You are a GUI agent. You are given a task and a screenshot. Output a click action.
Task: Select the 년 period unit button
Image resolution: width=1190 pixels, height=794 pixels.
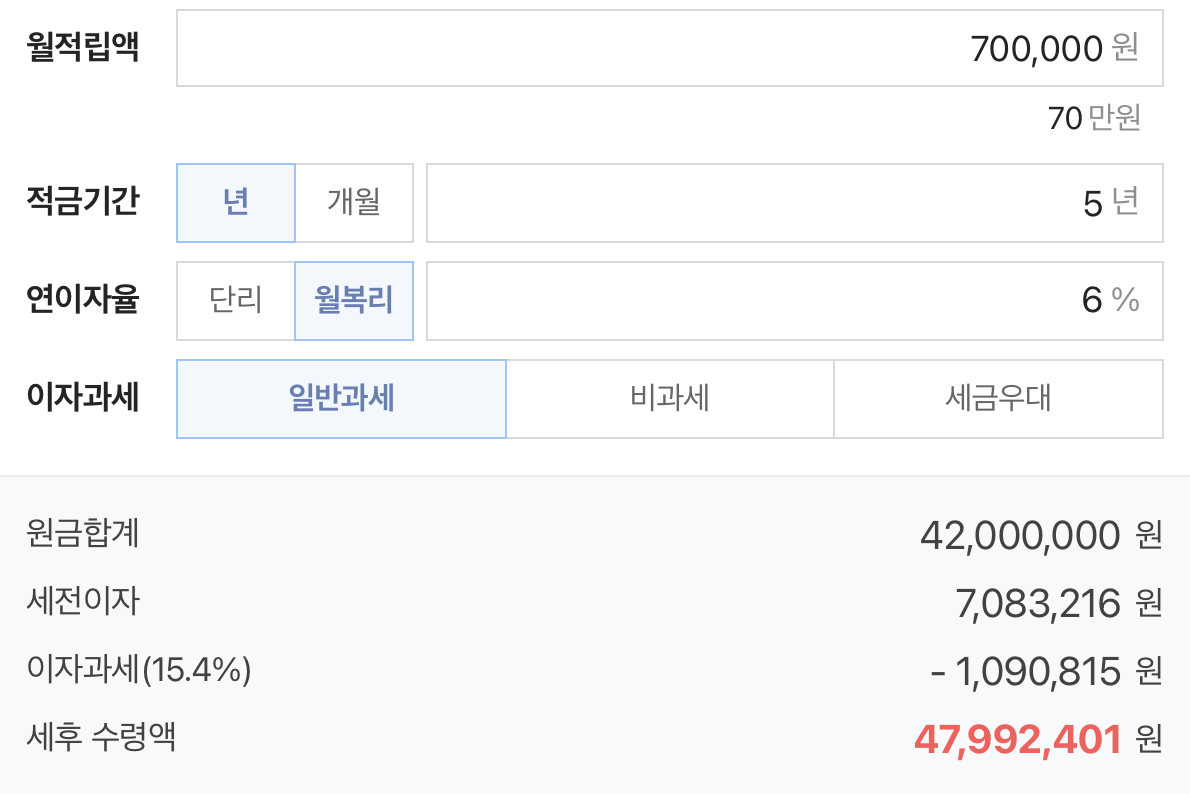click(x=235, y=202)
